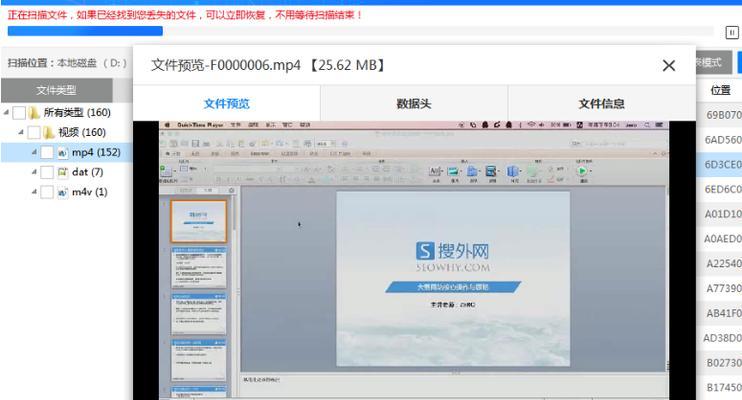Click the fourth slide thumbnail in preview
This screenshot has width=742, height=400.
(199, 360)
